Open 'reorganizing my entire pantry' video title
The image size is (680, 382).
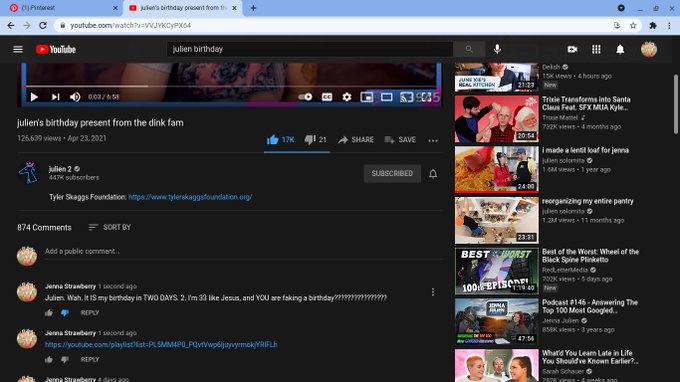coord(588,201)
